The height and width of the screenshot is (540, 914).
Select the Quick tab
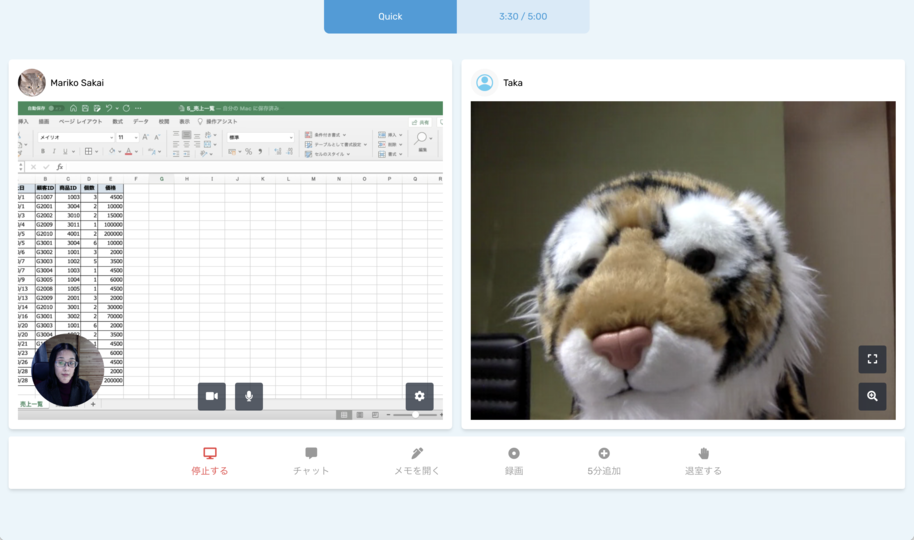(391, 16)
